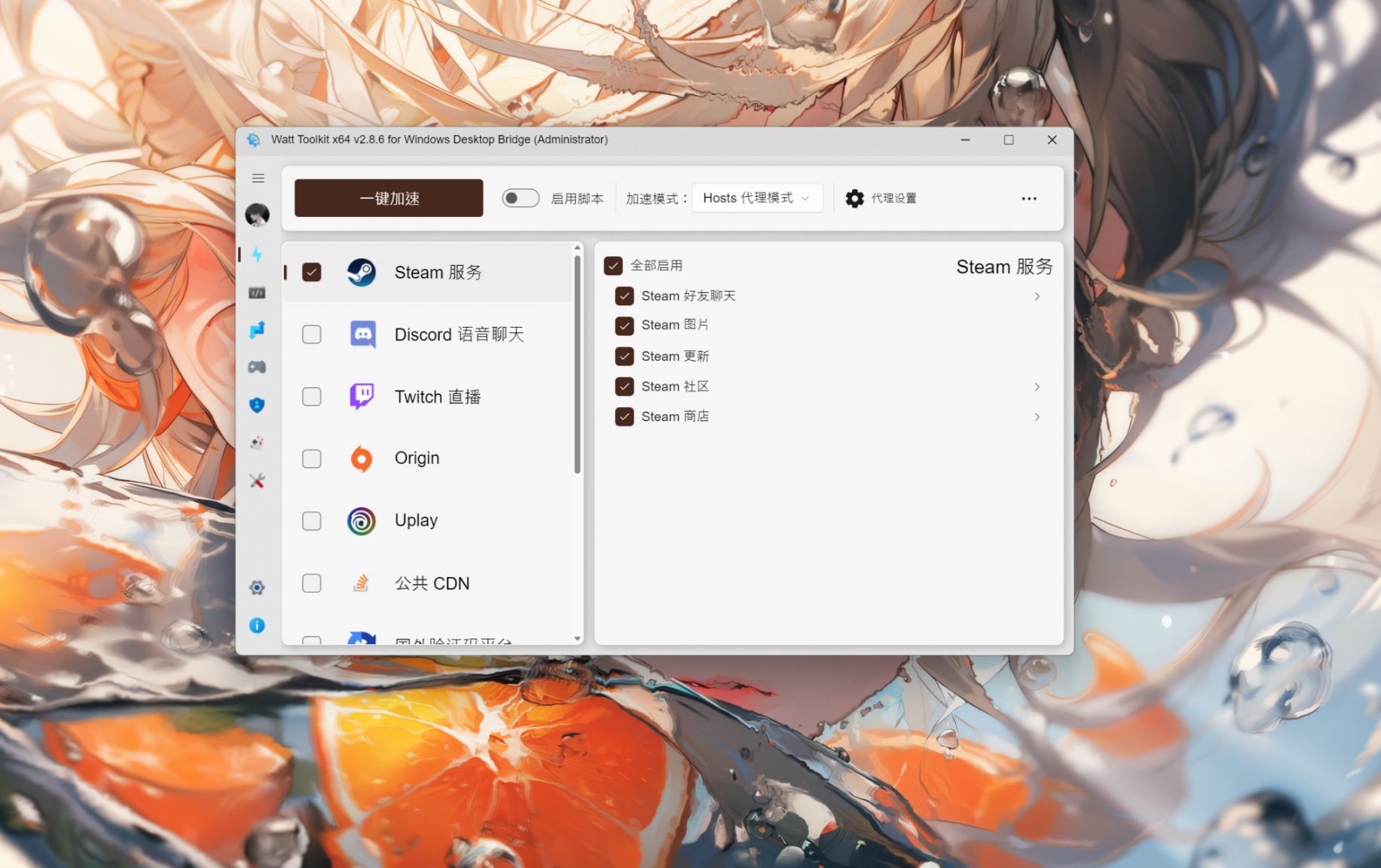Image resolution: width=1381 pixels, height=868 pixels.
Task: Click the Steam logo icon
Action: pos(362,272)
